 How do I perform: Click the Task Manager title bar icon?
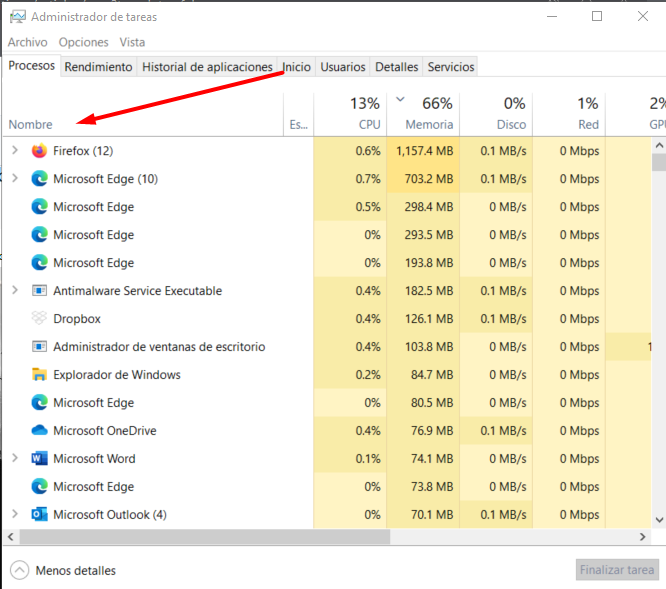point(18,17)
